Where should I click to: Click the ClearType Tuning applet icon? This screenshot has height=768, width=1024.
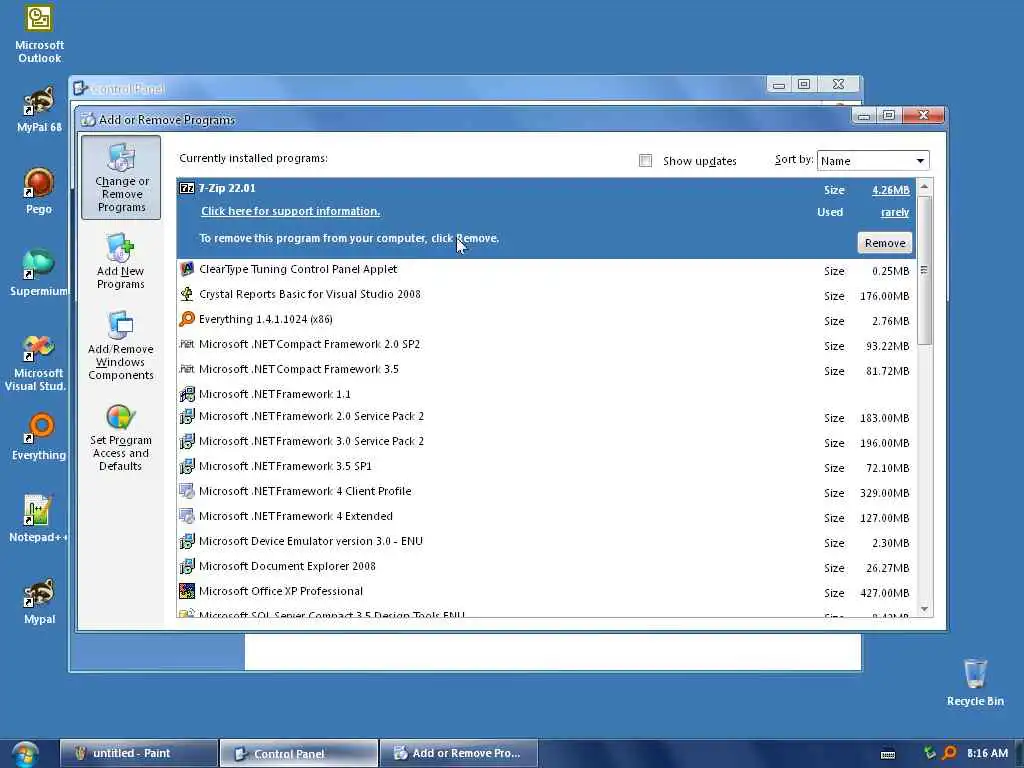187,269
